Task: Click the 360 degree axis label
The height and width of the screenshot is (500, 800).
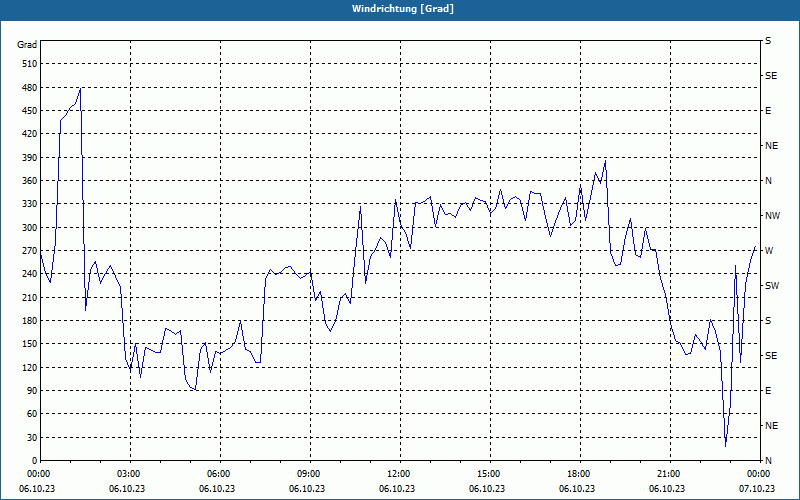Action: [30, 181]
